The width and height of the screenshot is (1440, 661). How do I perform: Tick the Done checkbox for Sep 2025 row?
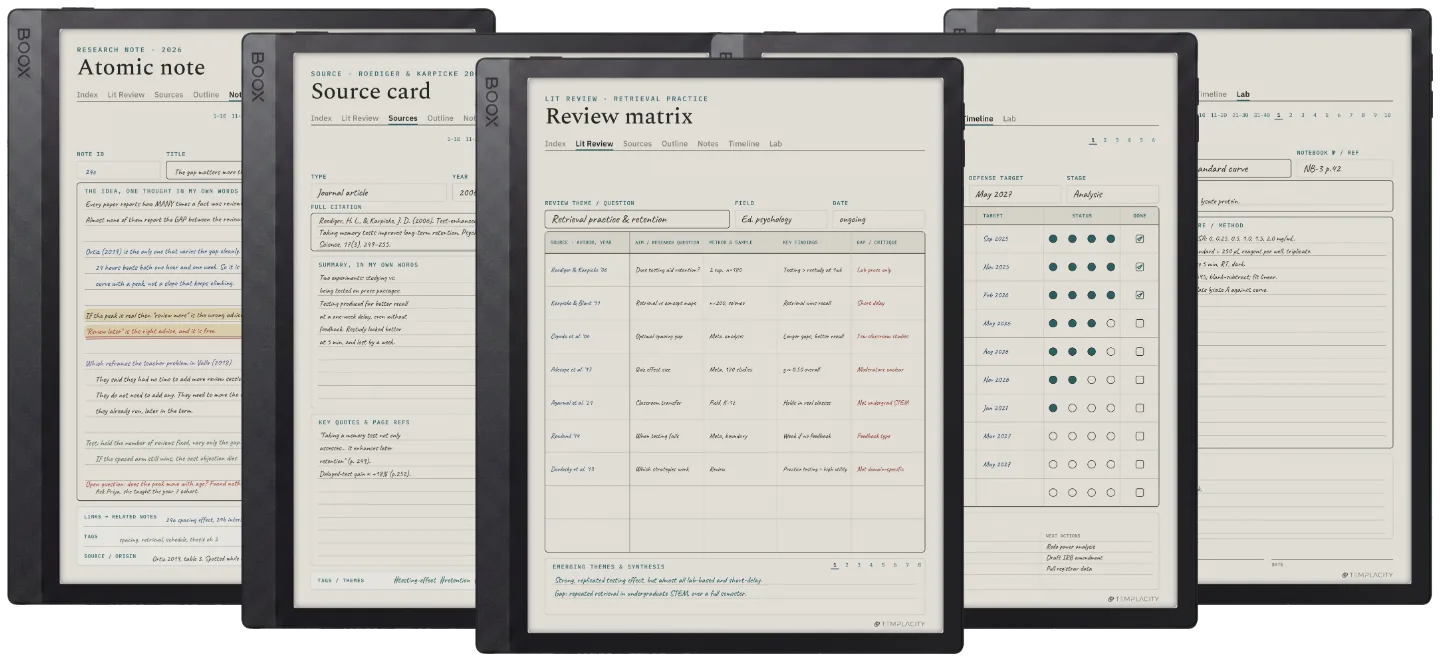[1140, 239]
